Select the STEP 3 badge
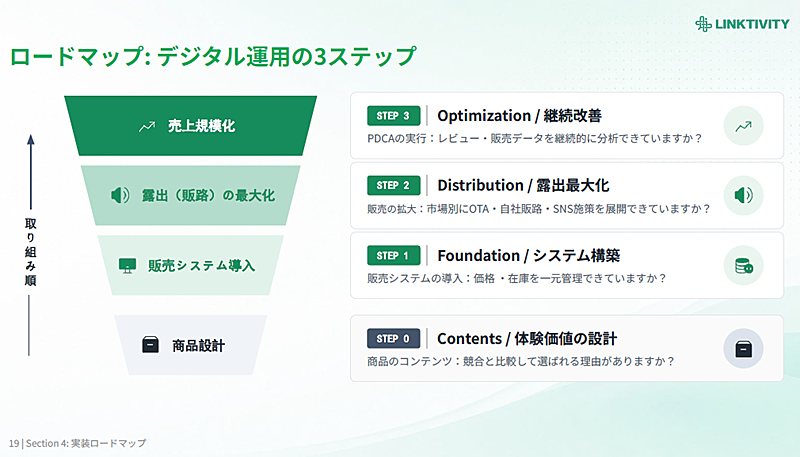 393,116
